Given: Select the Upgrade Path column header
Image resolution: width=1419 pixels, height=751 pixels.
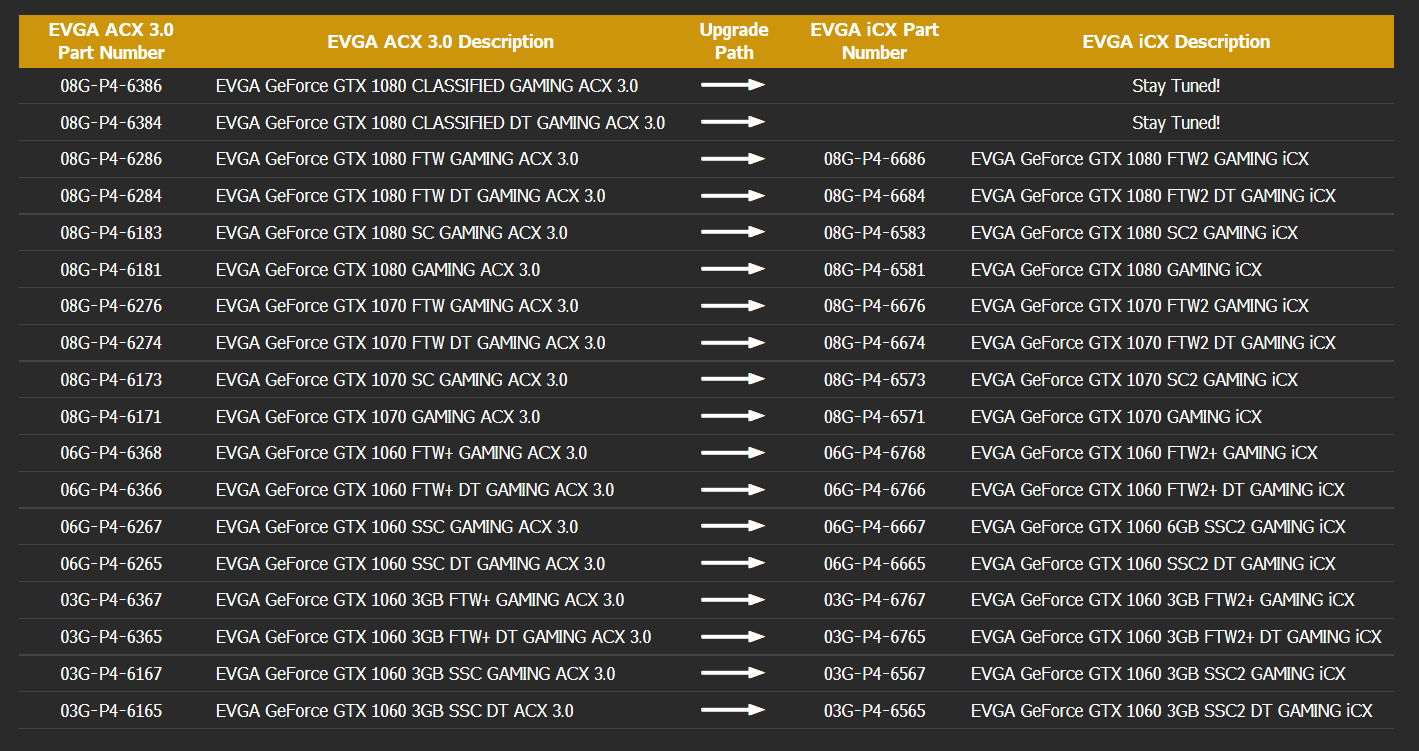Looking at the screenshot, I should [x=734, y=41].
